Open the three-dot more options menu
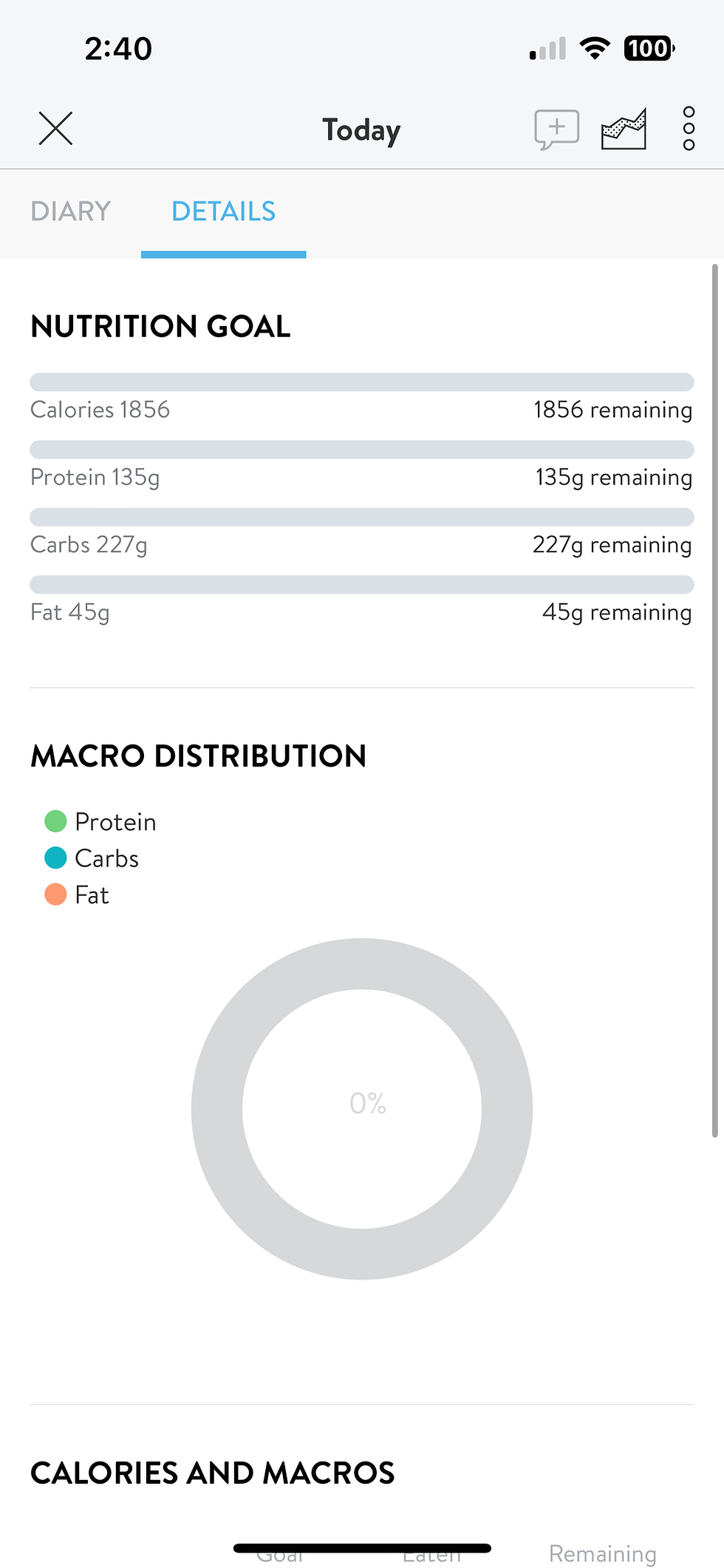Viewport: 724px width, 1568px height. click(689, 129)
